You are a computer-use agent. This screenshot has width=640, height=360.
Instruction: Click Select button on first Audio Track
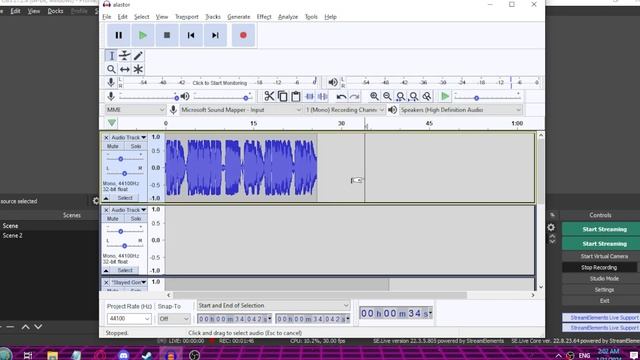[125, 198]
